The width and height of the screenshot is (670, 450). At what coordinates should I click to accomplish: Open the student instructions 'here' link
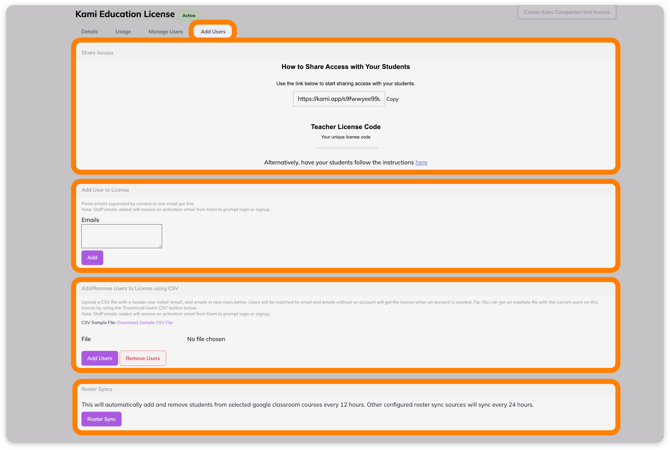point(421,162)
